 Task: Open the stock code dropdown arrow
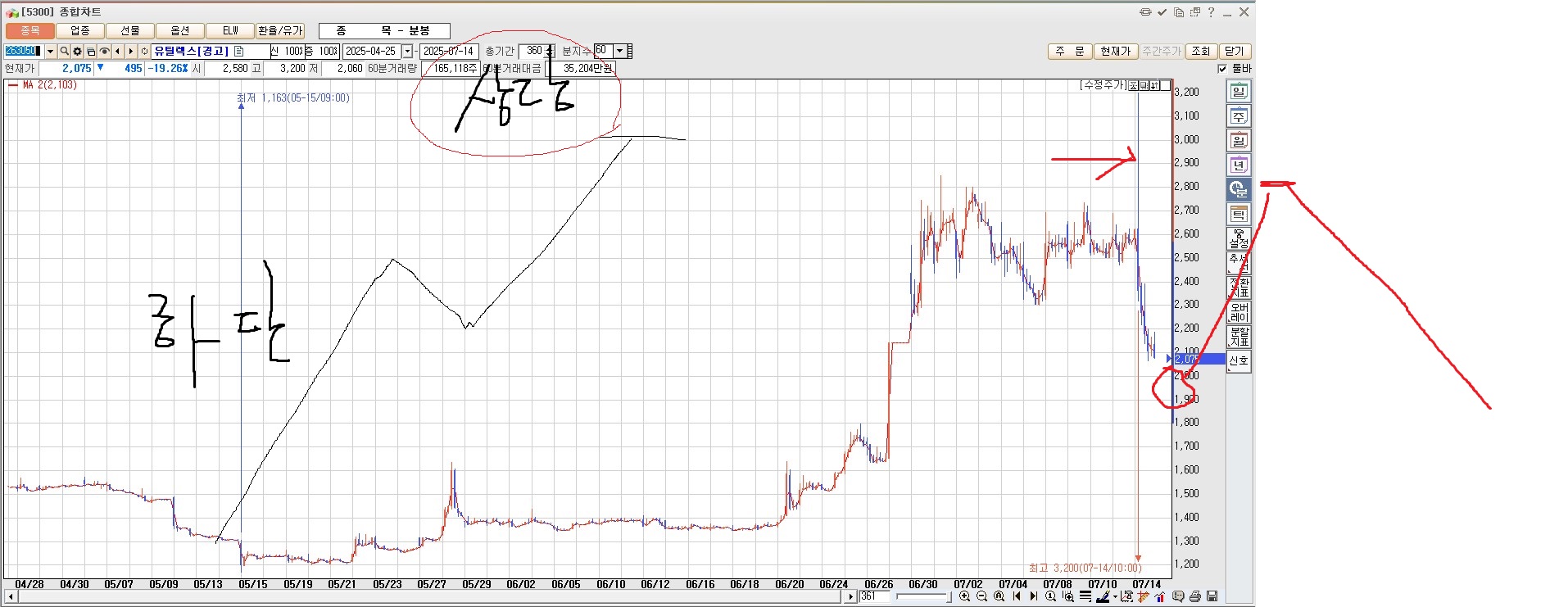[50, 52]
